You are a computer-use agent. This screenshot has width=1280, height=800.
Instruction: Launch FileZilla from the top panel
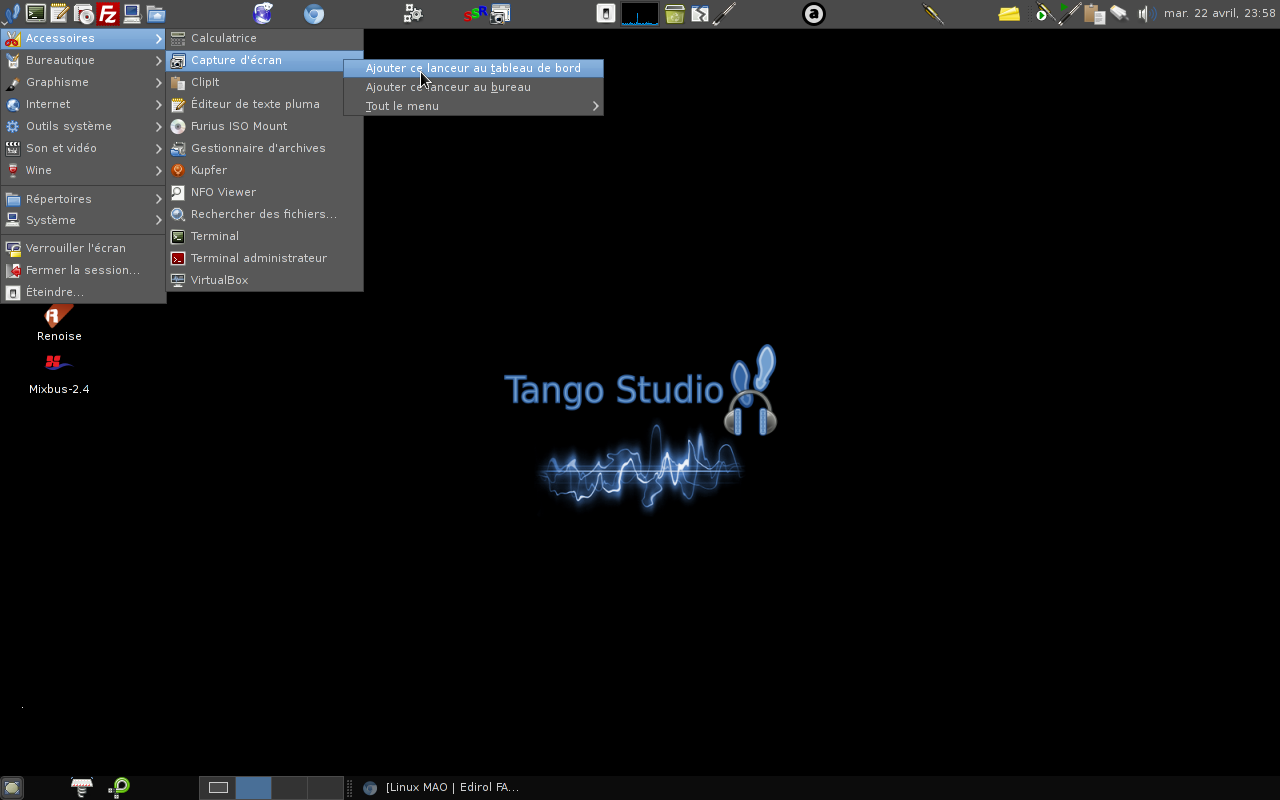(x=107, y=14)
